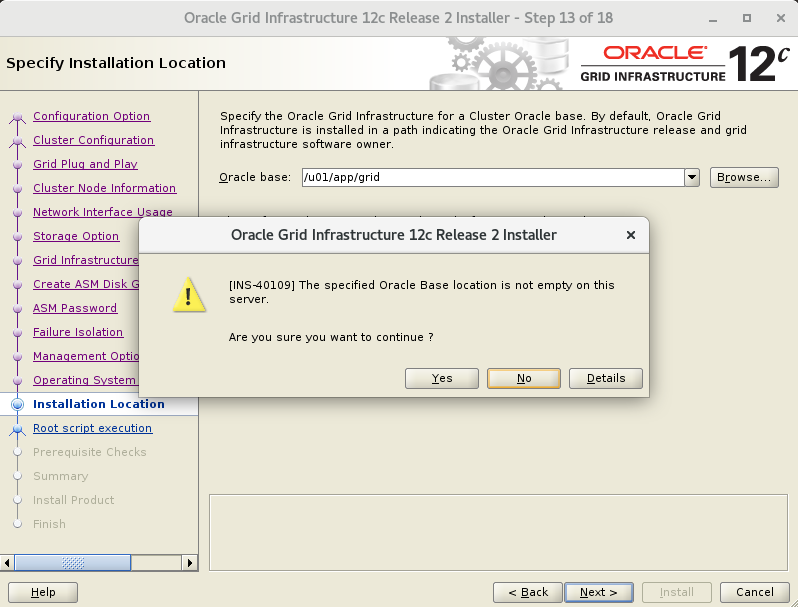Go to Network Interface Usage step

(103, 212)
